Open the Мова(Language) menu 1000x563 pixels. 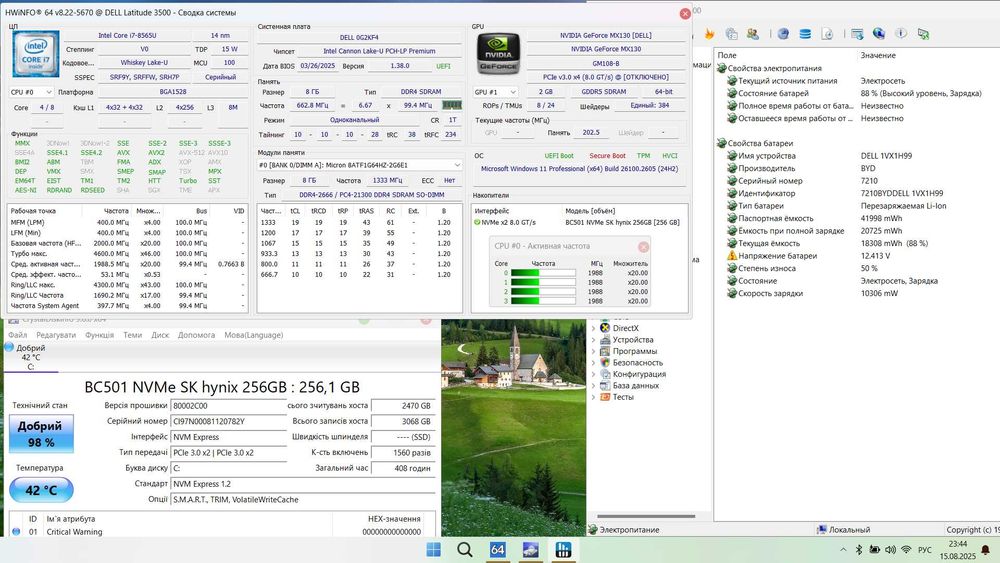254,335
